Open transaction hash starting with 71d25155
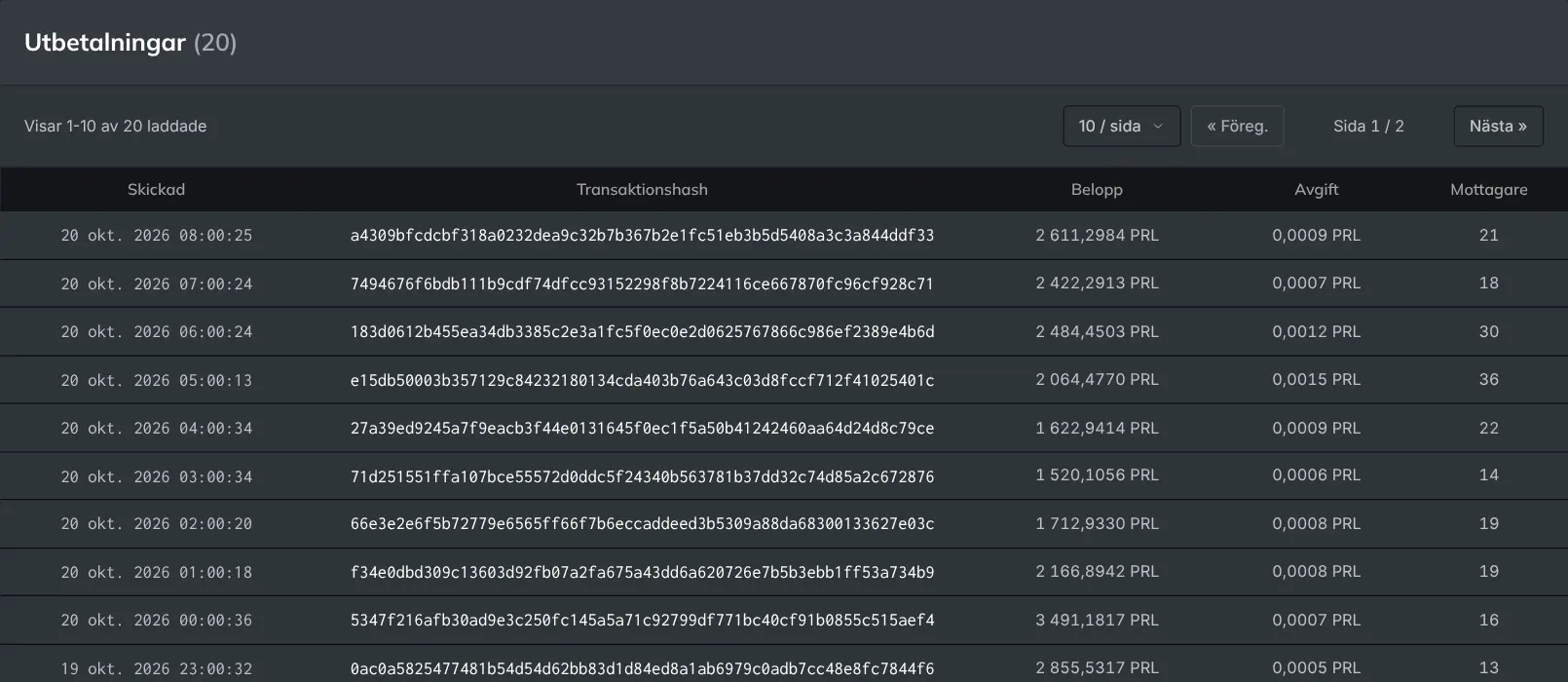The width and height of the screenshot is (1568, 682). point(642,476)
